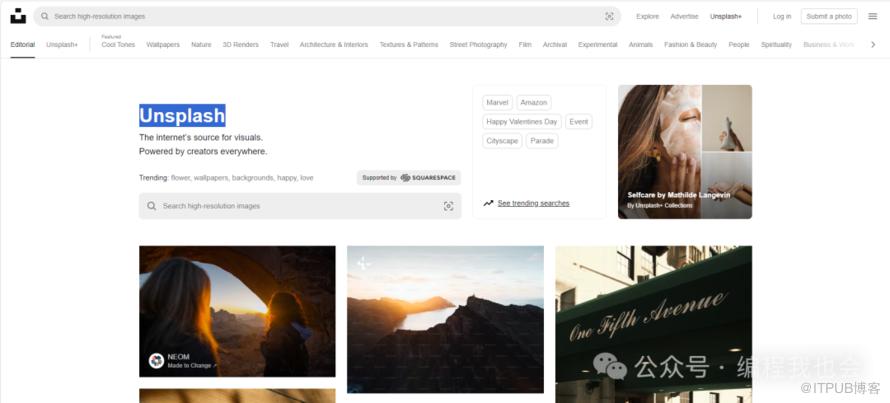Click visual search icon in hero search box
The height and width of the screenshot is (403, 890).
pos(448,206)
